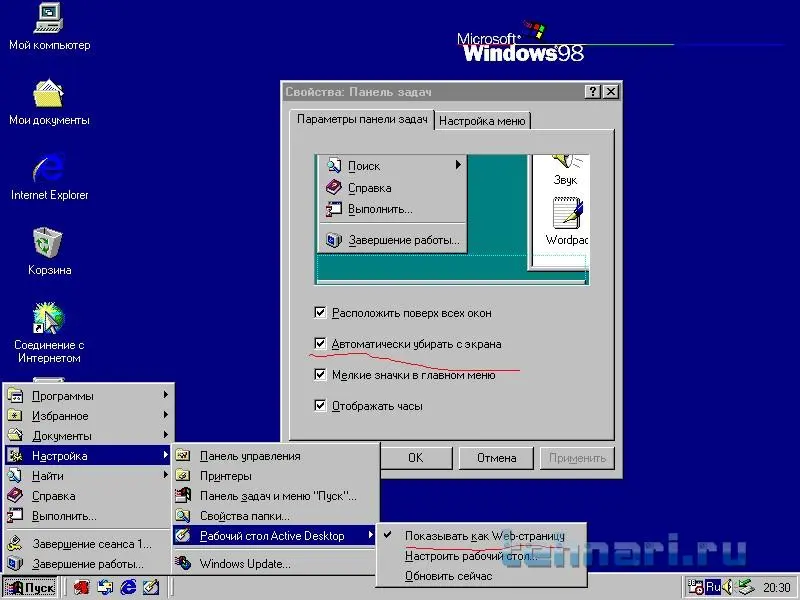Click the volume speaker tray icon
Screen dimensions: 800x600
[x=727, y=587]
